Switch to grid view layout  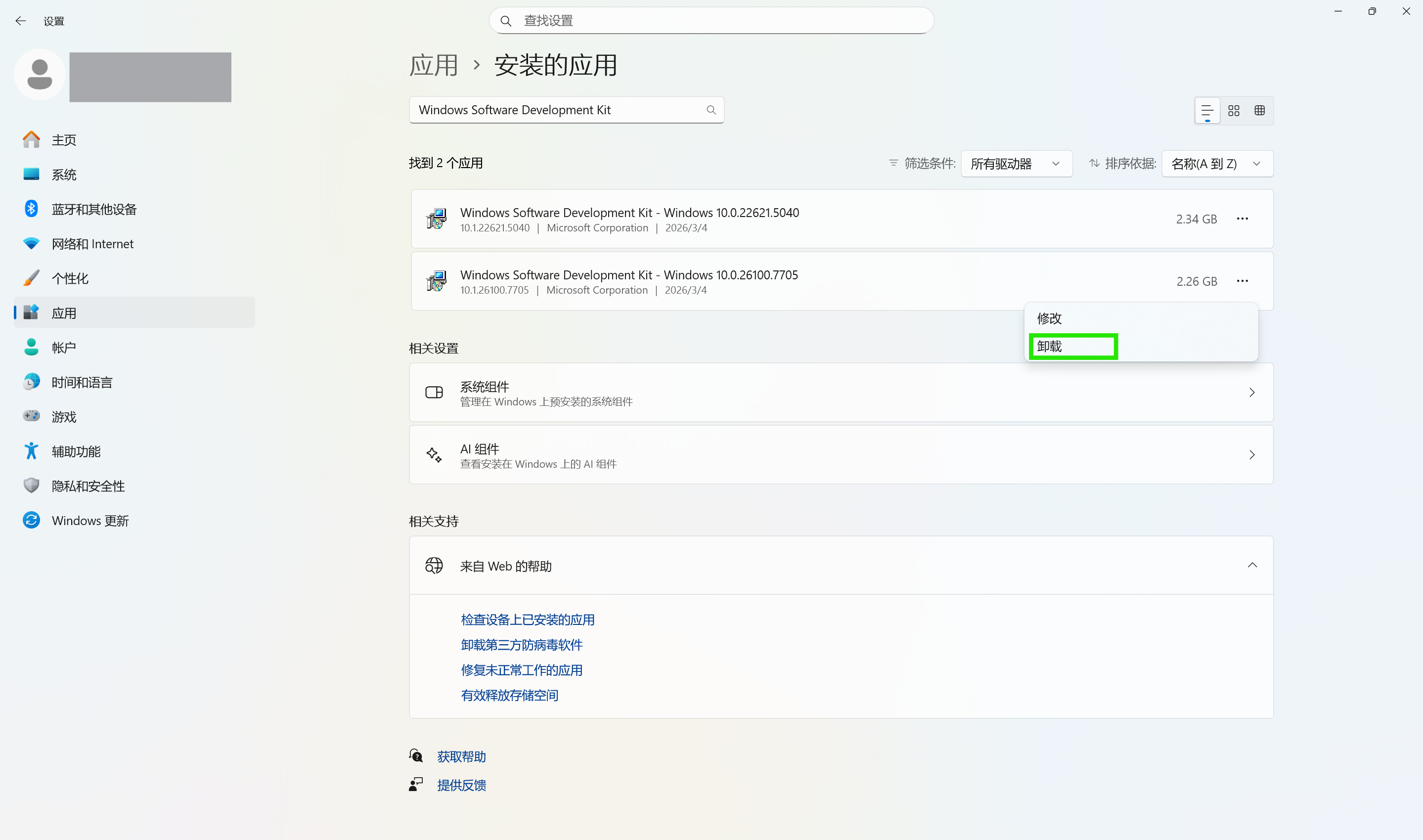click(x=1233, y=110)
